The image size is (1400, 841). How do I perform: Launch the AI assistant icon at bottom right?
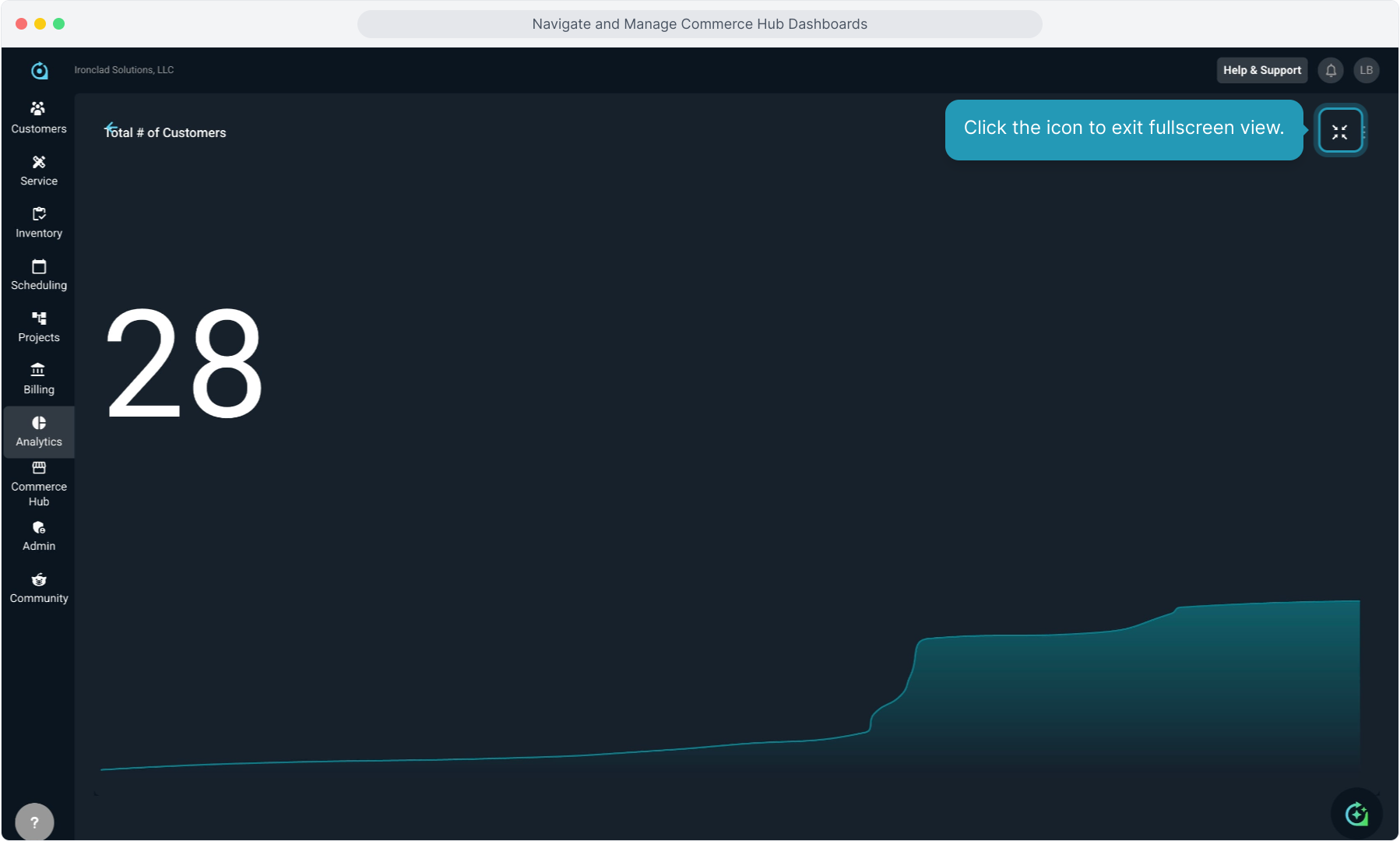click(1356, 814)
